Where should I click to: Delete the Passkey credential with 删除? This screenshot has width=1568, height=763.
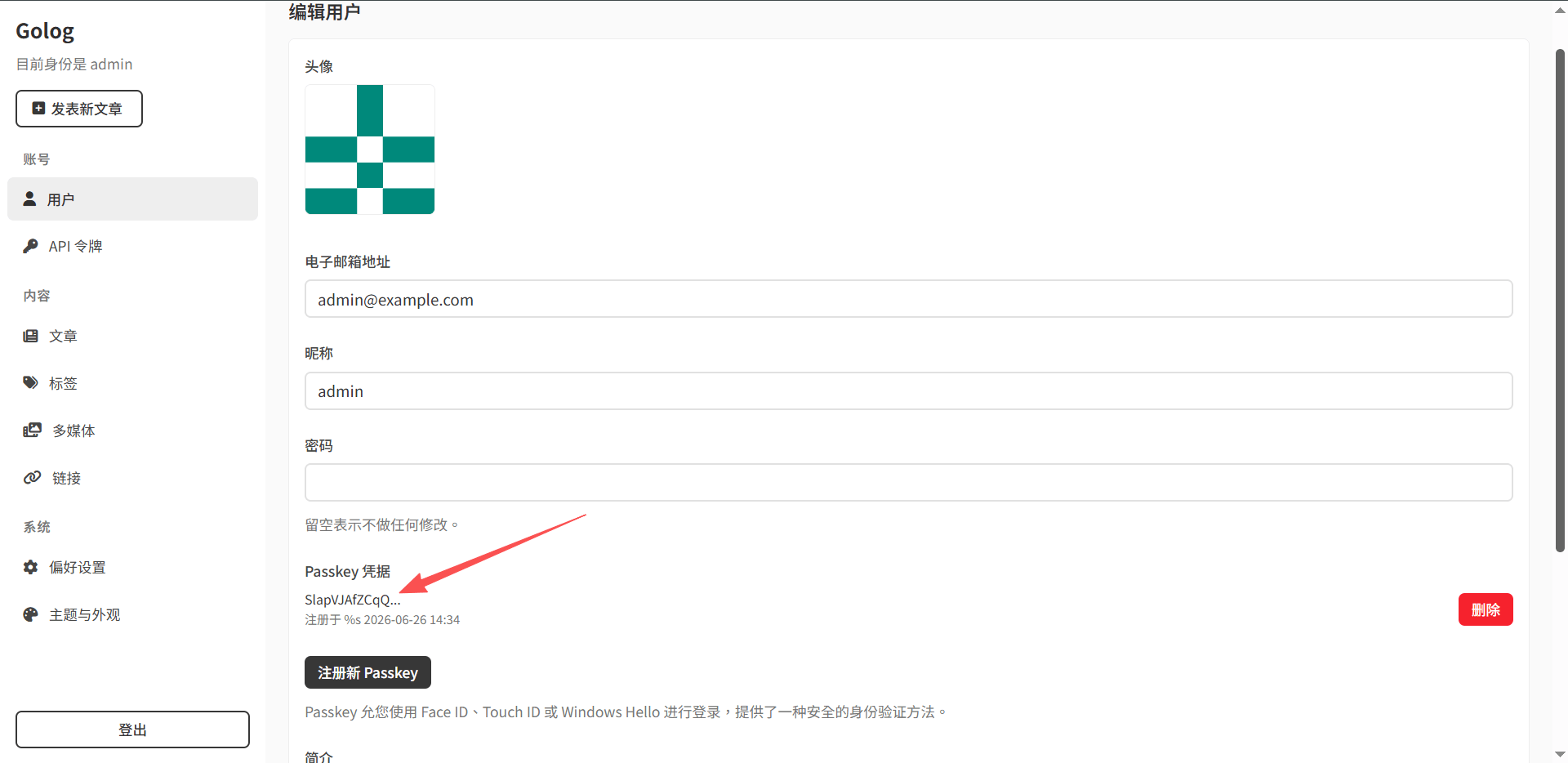(1486, 609)
